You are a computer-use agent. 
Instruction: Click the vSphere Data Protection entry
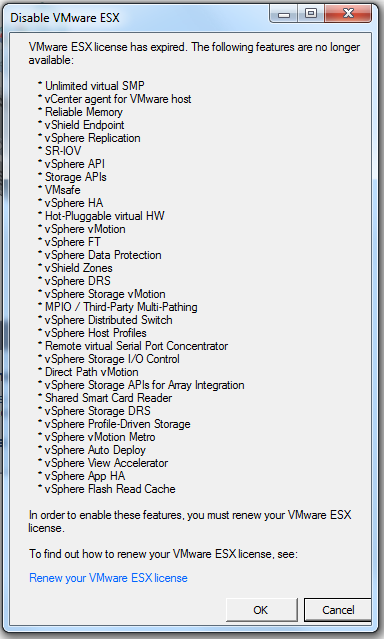103,256
